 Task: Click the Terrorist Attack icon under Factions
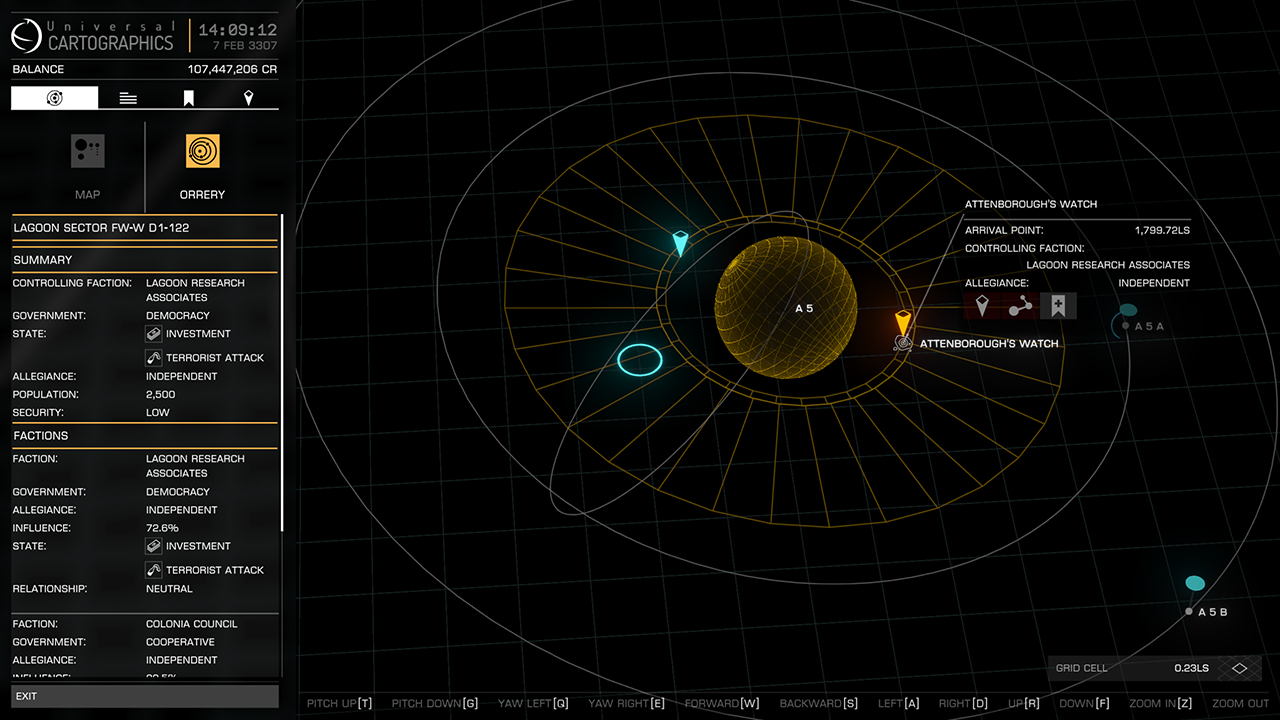pos(154,570)
